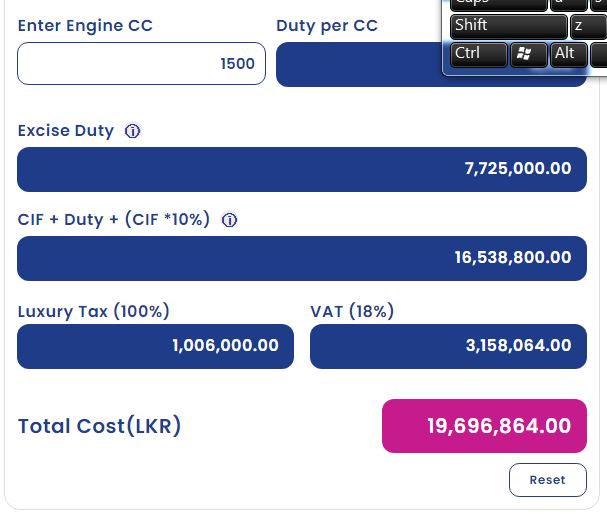607x514 pixels.
Task: Click the Enter Engine CC label
Action: 85,25
